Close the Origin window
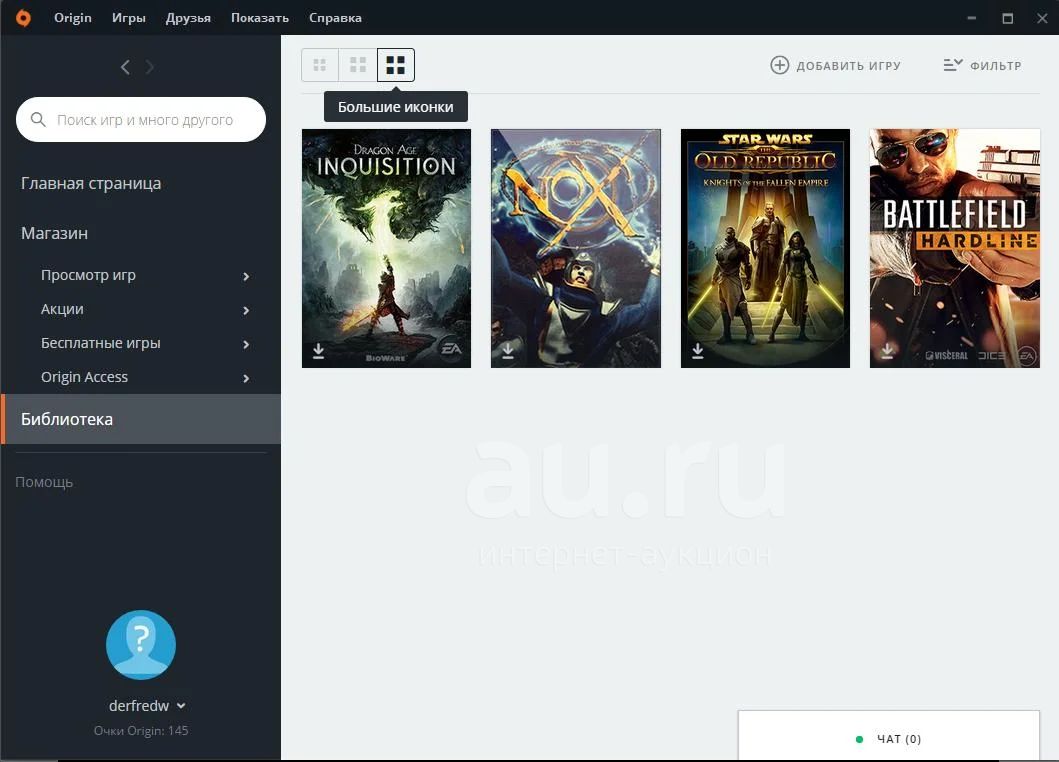Image resolution: width=1059 pixels, height=762 pixels. tap(1042, 18)
